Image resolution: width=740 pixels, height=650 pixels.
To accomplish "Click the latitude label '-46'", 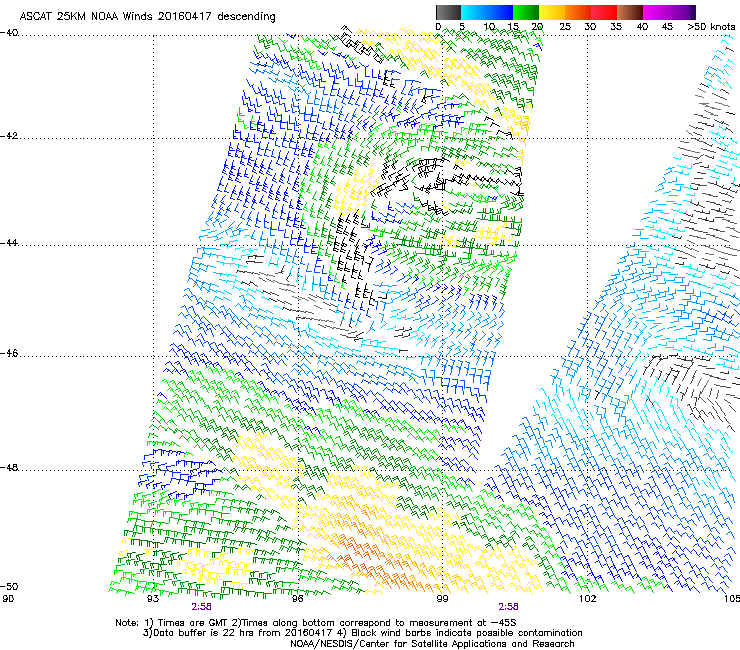I will coord(9,353).
